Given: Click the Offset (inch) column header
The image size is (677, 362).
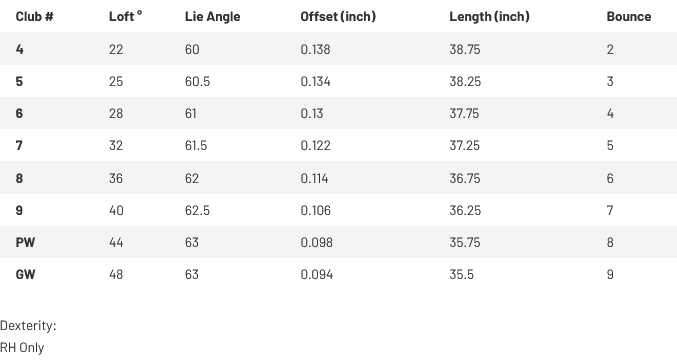Looking at the screenshot, I should point(338,16).
